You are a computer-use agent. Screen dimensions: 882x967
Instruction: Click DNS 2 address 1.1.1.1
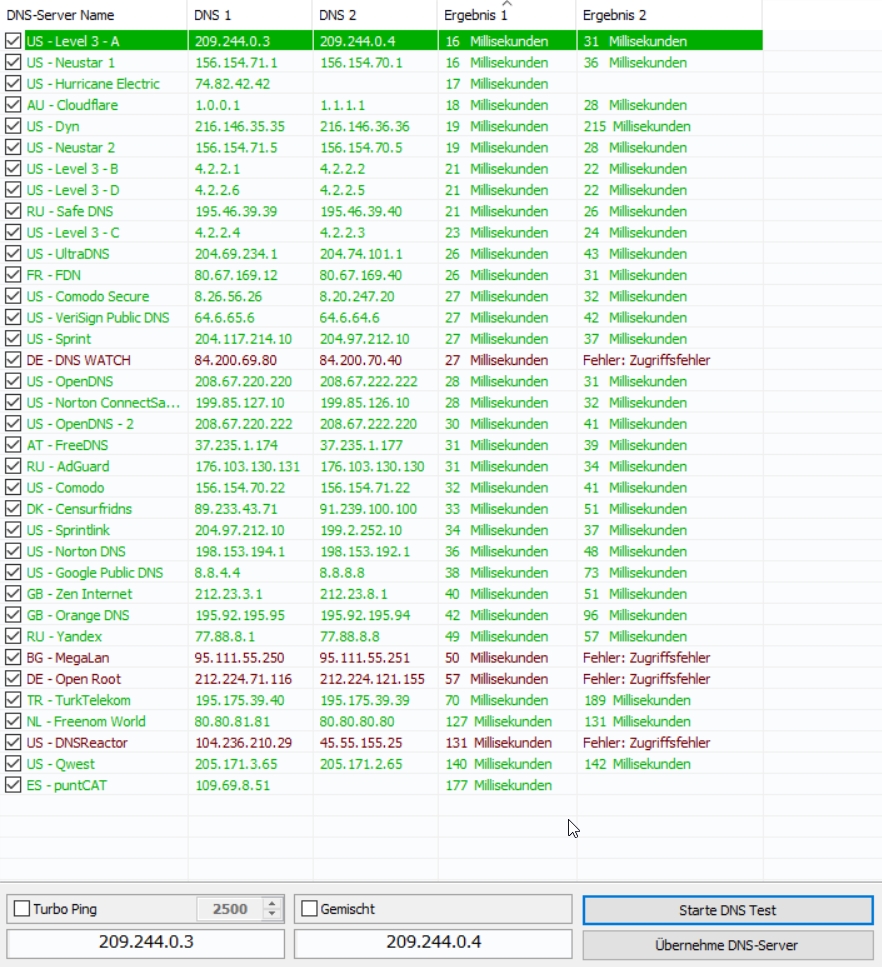click(342, 105)
